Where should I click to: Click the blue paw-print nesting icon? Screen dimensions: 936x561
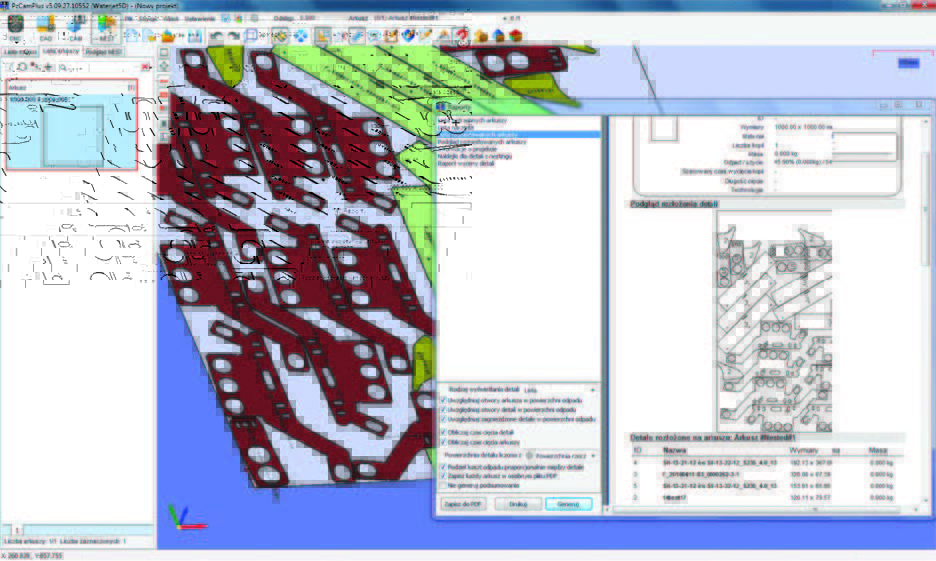point(301,36)
